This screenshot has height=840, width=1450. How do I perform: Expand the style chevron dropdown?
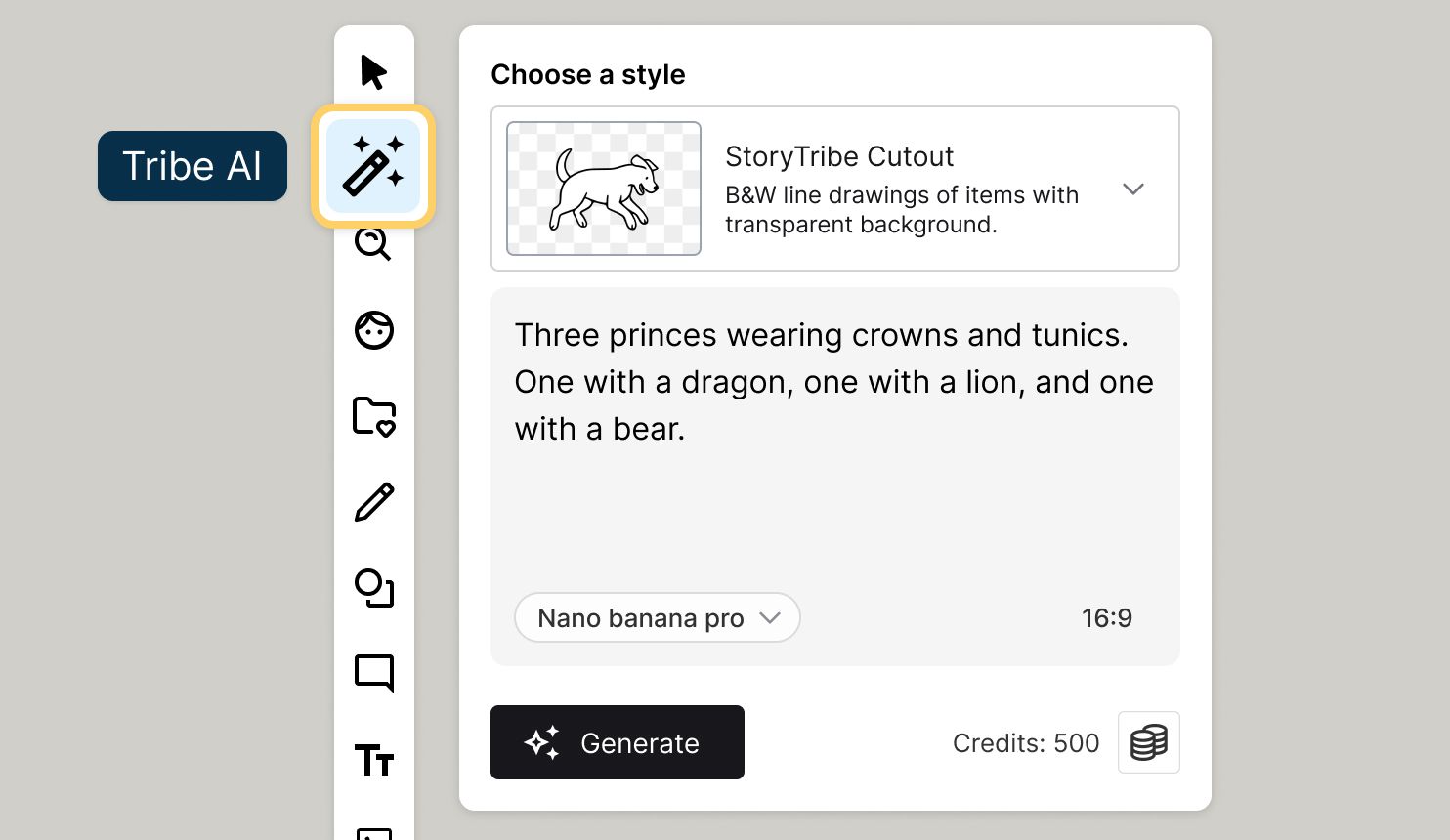1132,189
